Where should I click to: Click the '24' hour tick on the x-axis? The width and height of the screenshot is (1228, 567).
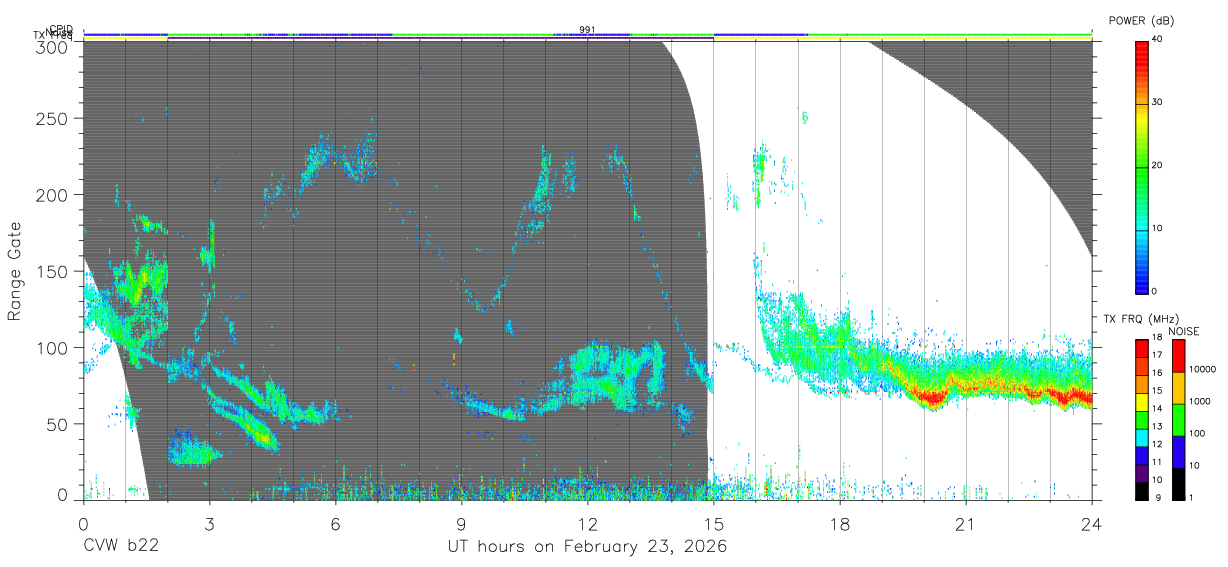[x=1092, y=523]
